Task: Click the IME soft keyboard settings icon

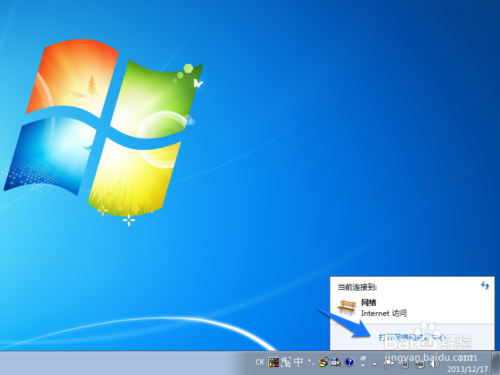Action: pyautogui.click(x=335, y=362)
